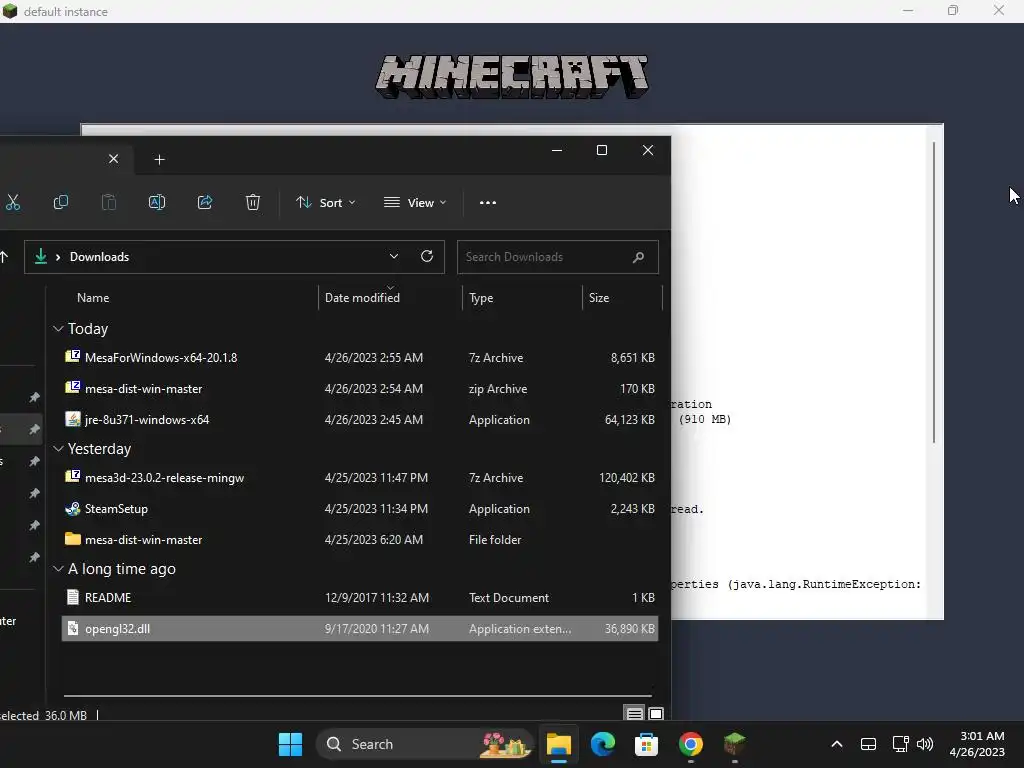Click the network tray icon
This screenshot has width=1024, height=768.
point(901,744)
